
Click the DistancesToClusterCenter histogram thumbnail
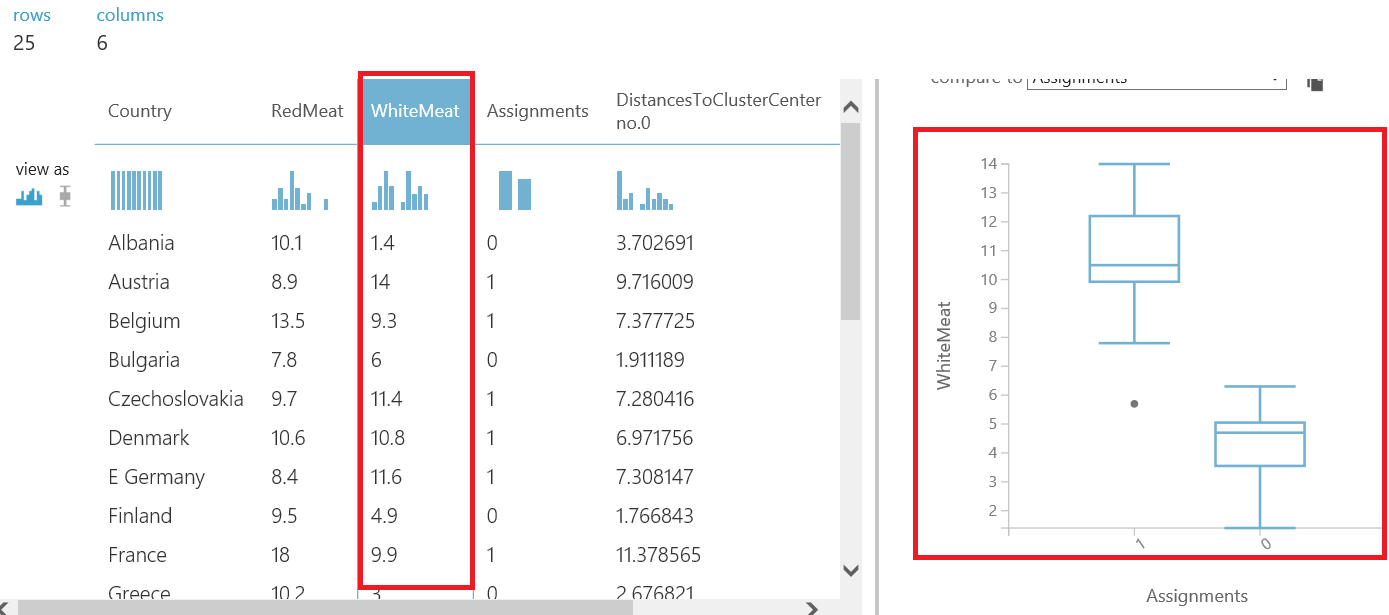coord(645,190)
